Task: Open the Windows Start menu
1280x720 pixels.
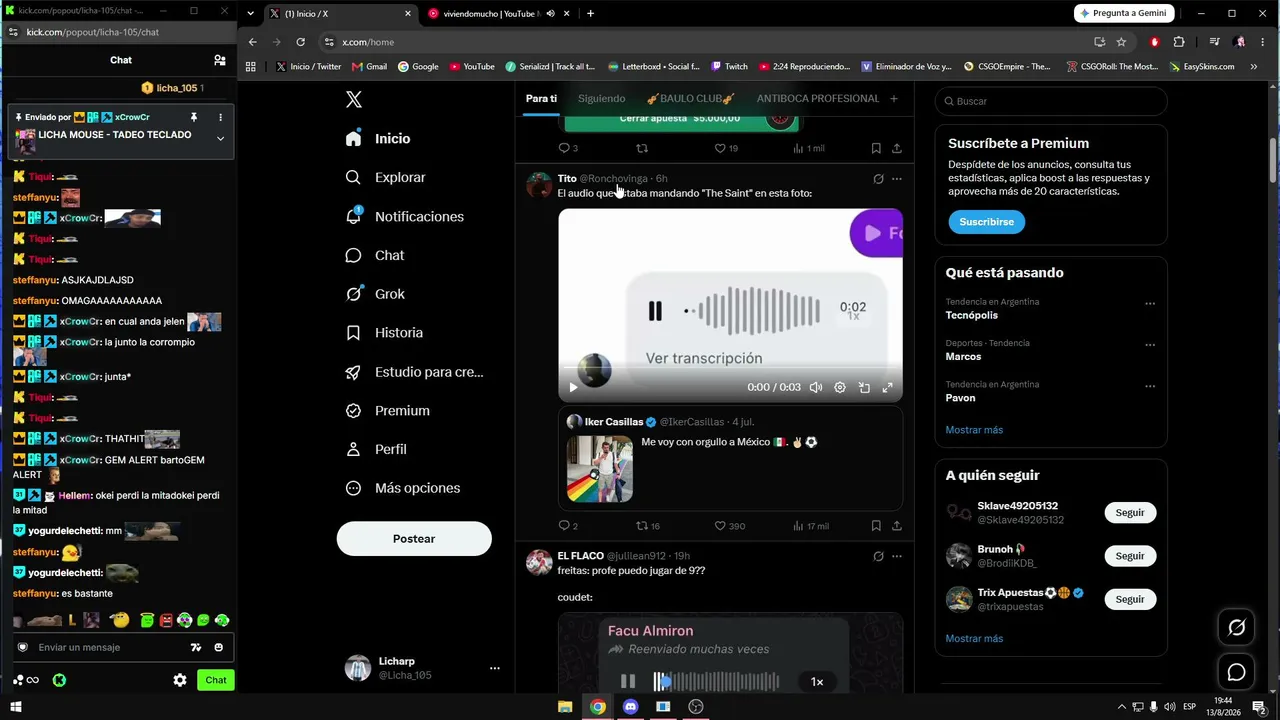Action: (15, 707)
